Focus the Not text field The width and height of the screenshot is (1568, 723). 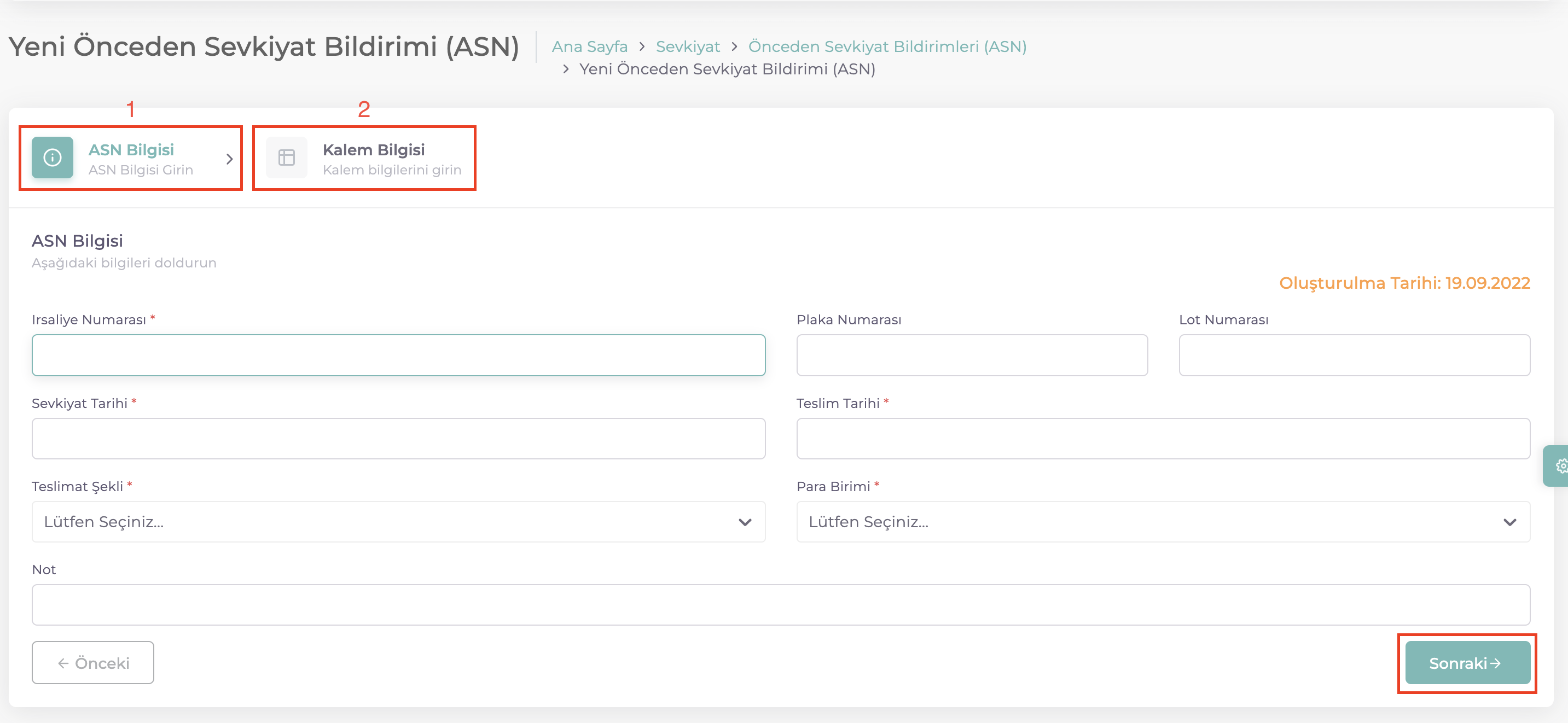(780, 604)
